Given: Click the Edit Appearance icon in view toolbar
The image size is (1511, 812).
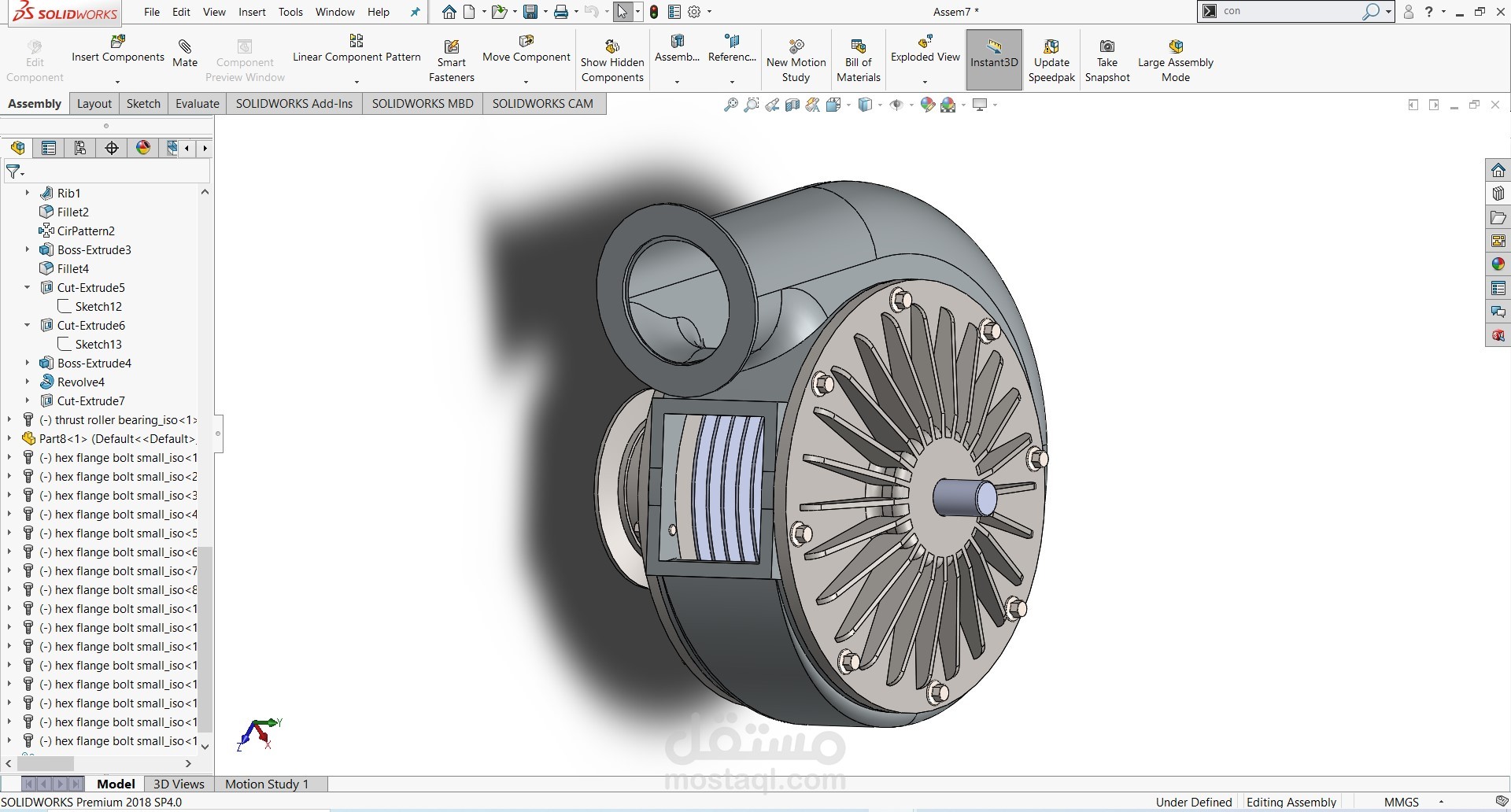Looking at the screenshot, I should point(928,105).
